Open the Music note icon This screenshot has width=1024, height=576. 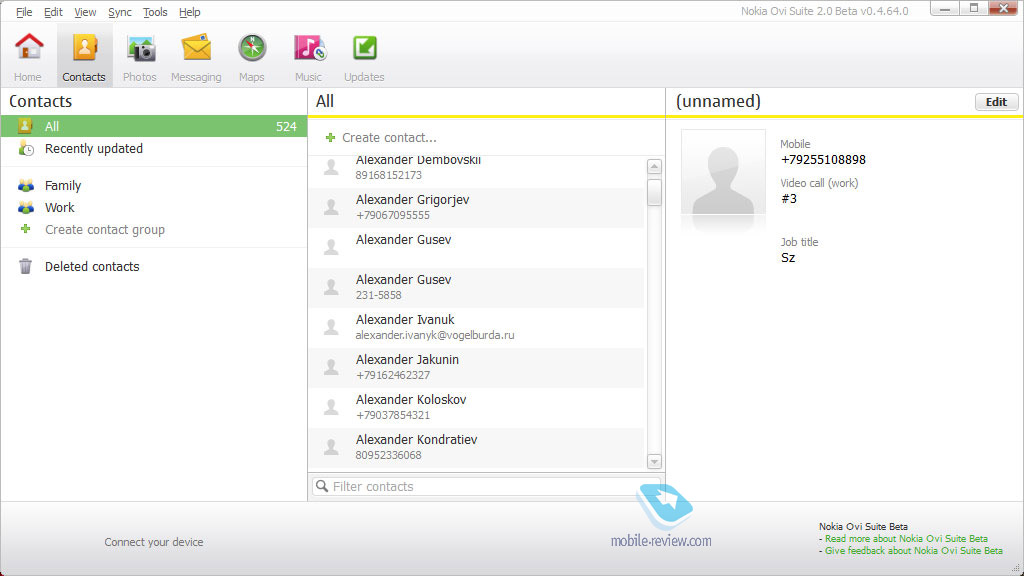pyautogui.click(x=309, y=48)
